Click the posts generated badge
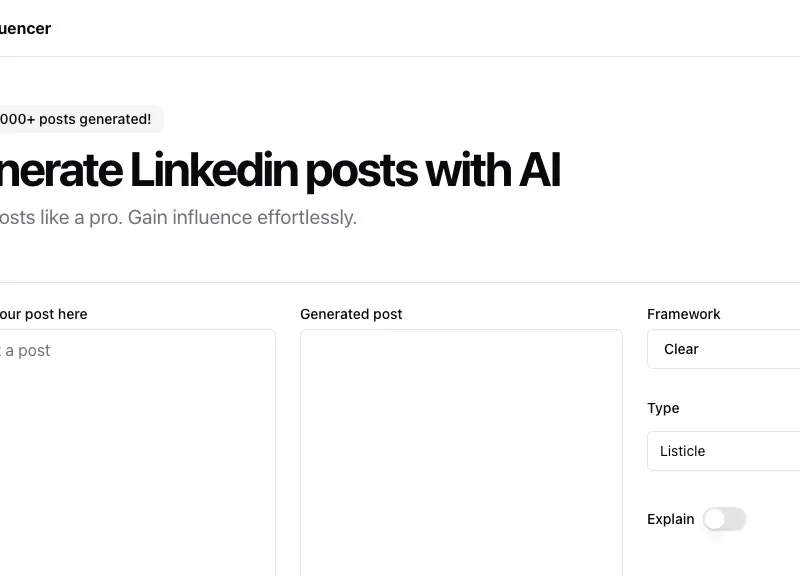Screen dimensions: 800x576 pos(76,119)
